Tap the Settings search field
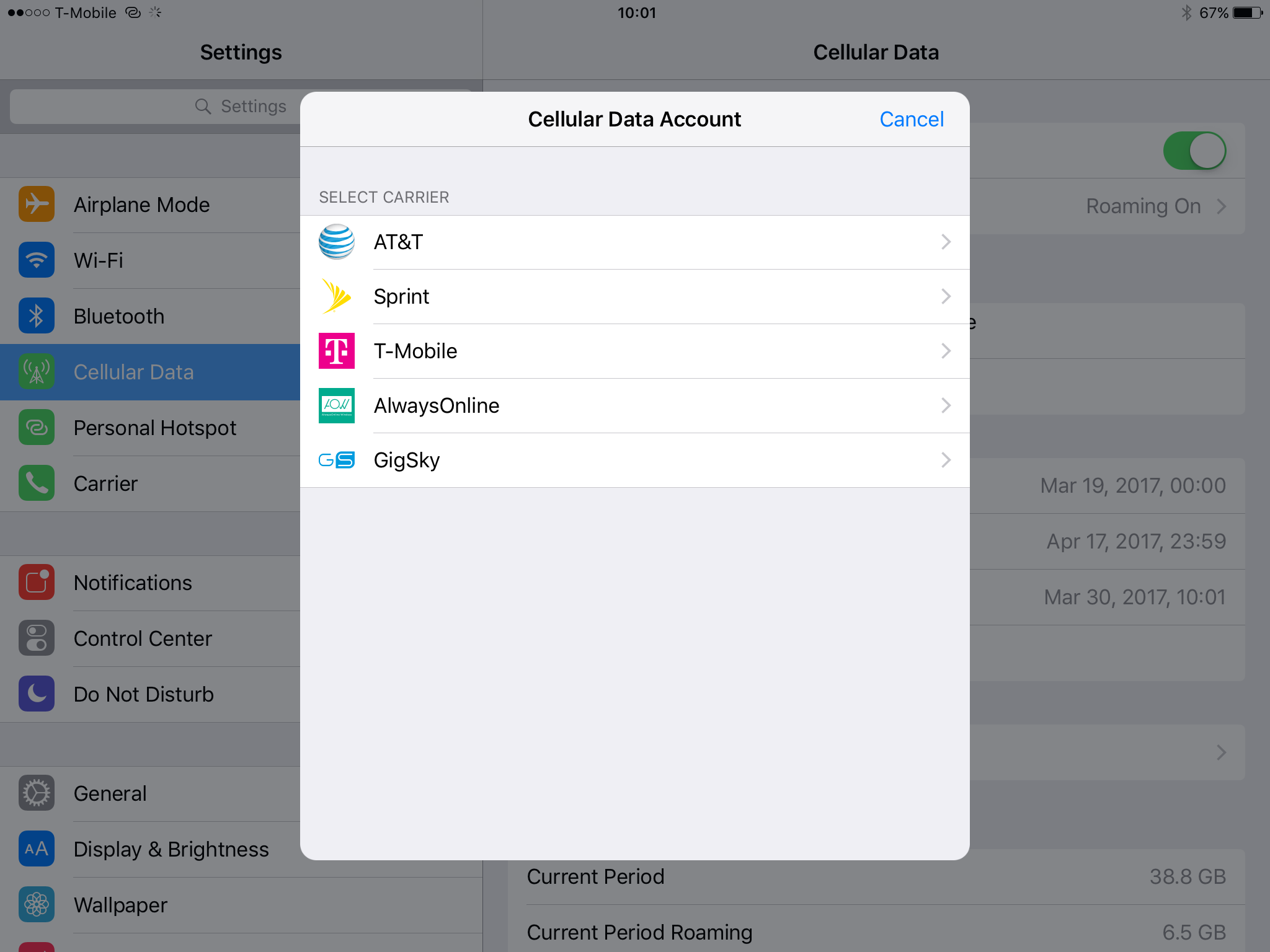Image resolution: width=1270 pixels, height=952 pixels. pos(155,107)
